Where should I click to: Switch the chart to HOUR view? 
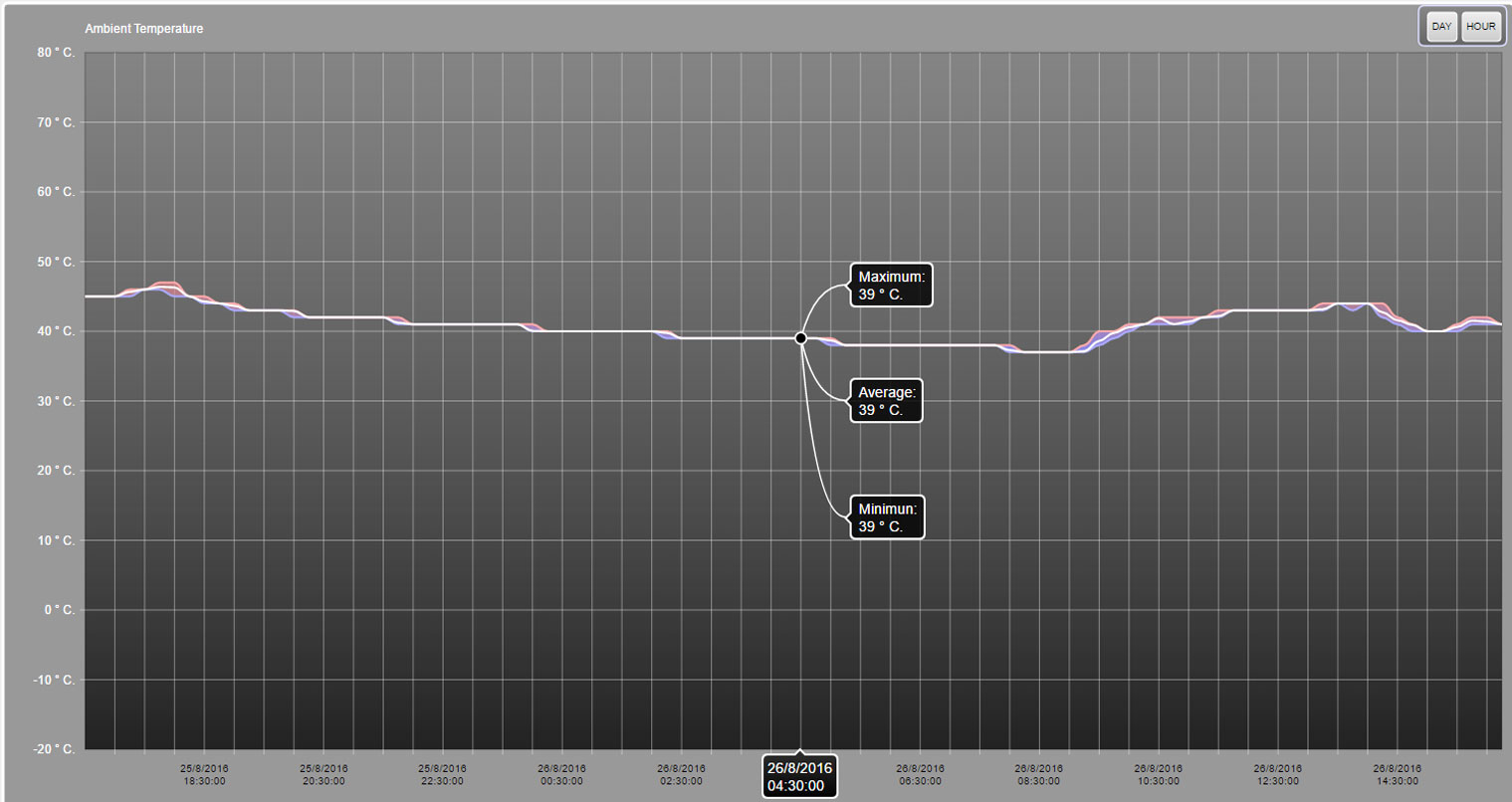(1480, 27)
